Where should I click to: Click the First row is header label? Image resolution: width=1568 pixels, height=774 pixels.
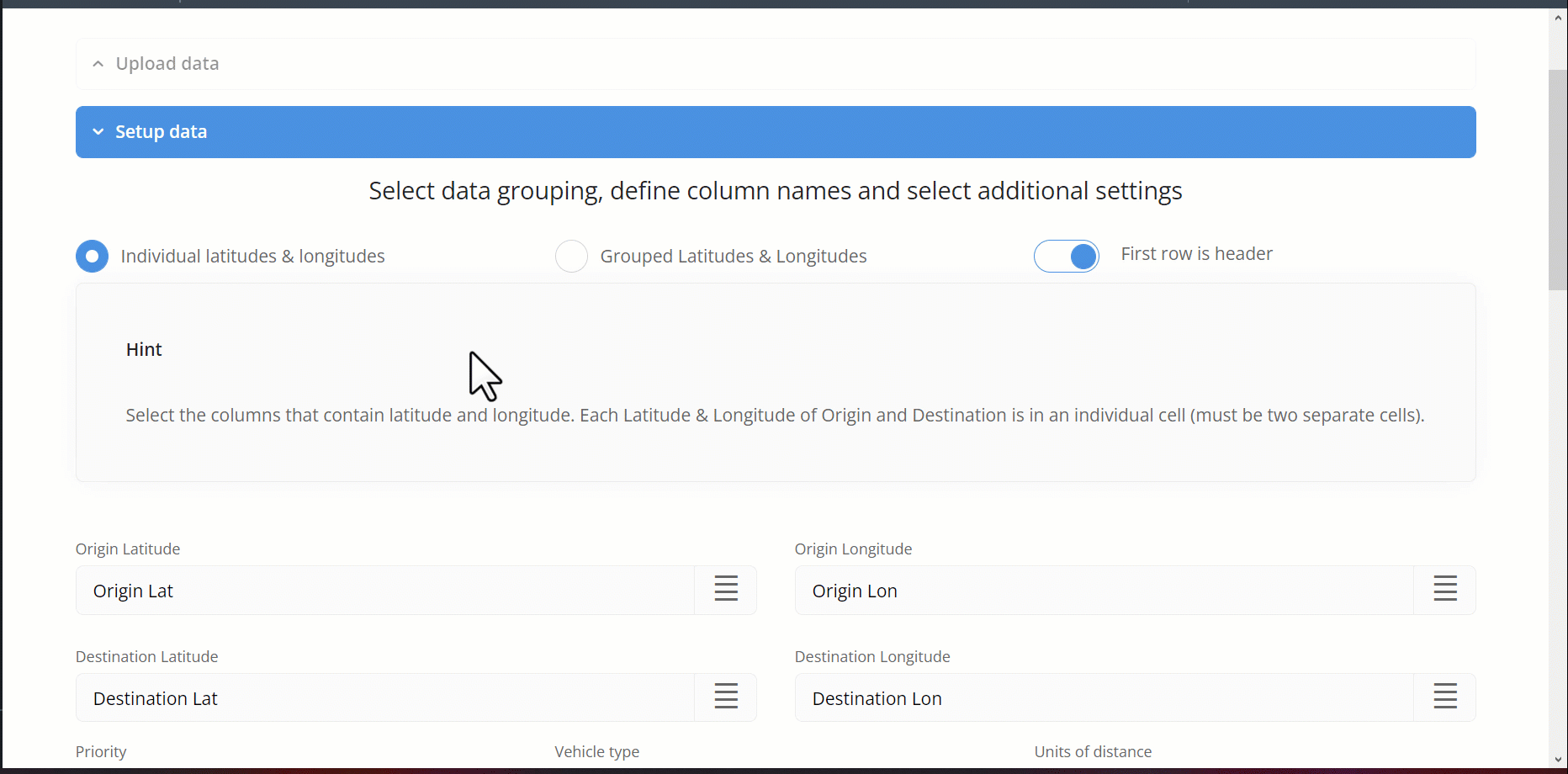pos(1196,253)
